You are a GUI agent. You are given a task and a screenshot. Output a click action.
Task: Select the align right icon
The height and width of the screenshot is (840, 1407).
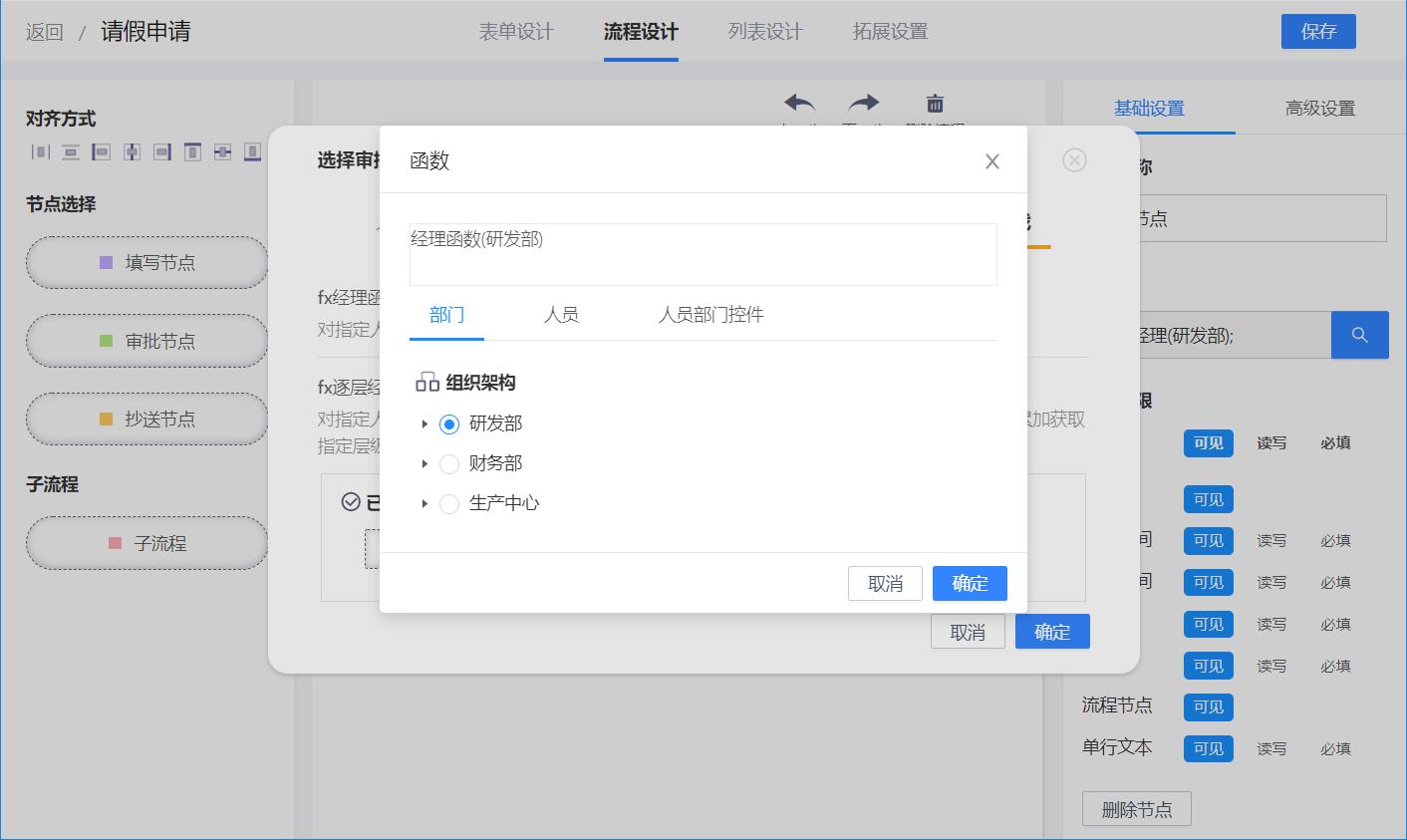tap(161, 151)
